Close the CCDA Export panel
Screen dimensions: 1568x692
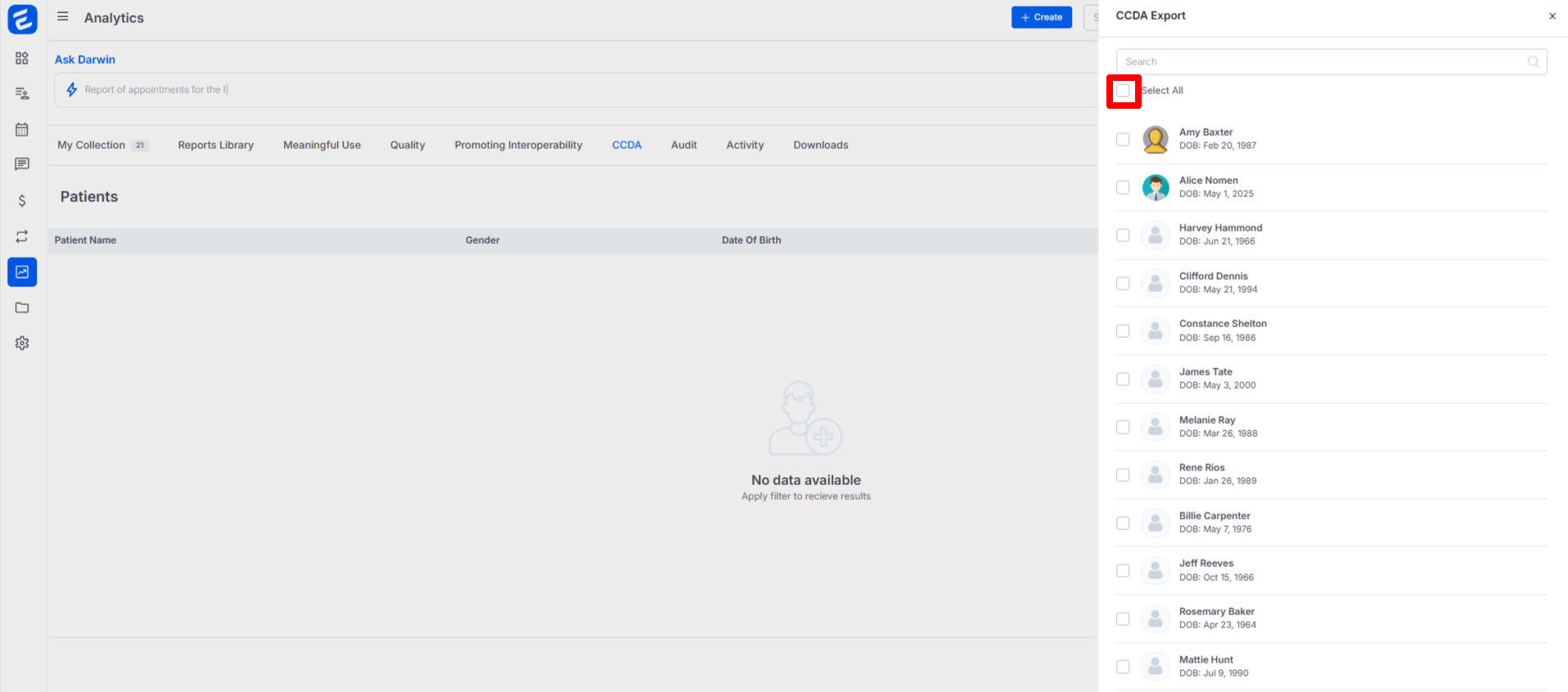coord(1552,16)
